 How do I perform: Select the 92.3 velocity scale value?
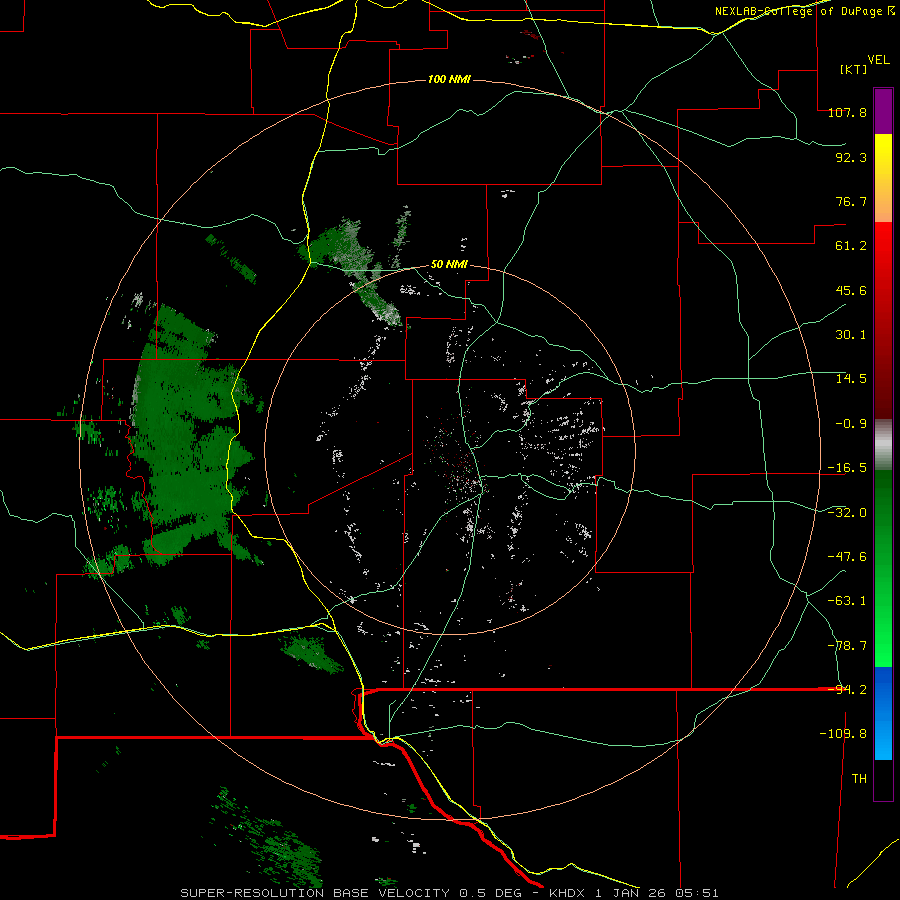(851, 157)
